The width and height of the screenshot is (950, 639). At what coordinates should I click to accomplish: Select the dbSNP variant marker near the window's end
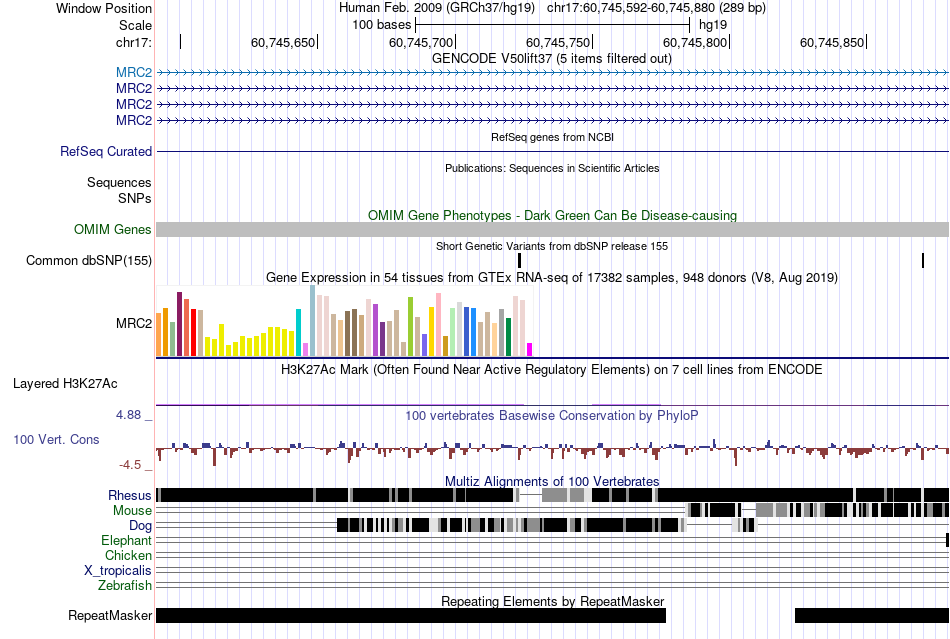click(923, 260)
